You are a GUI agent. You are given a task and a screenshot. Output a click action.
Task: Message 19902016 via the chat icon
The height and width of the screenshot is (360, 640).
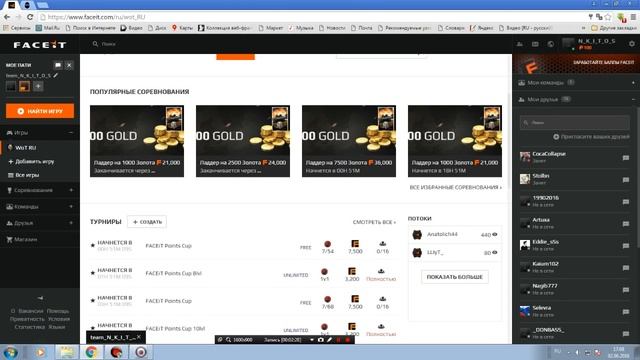click(626, 202)
